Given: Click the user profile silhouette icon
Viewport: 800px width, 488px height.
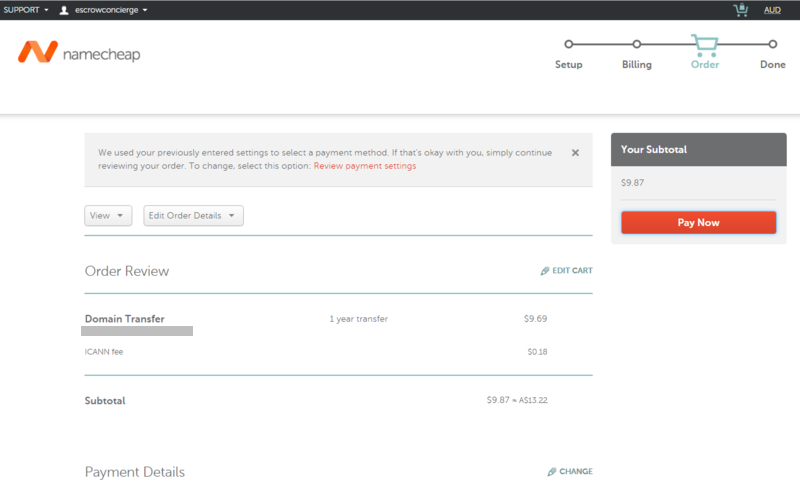Looking at the screenshot, I should coord(64,10).
